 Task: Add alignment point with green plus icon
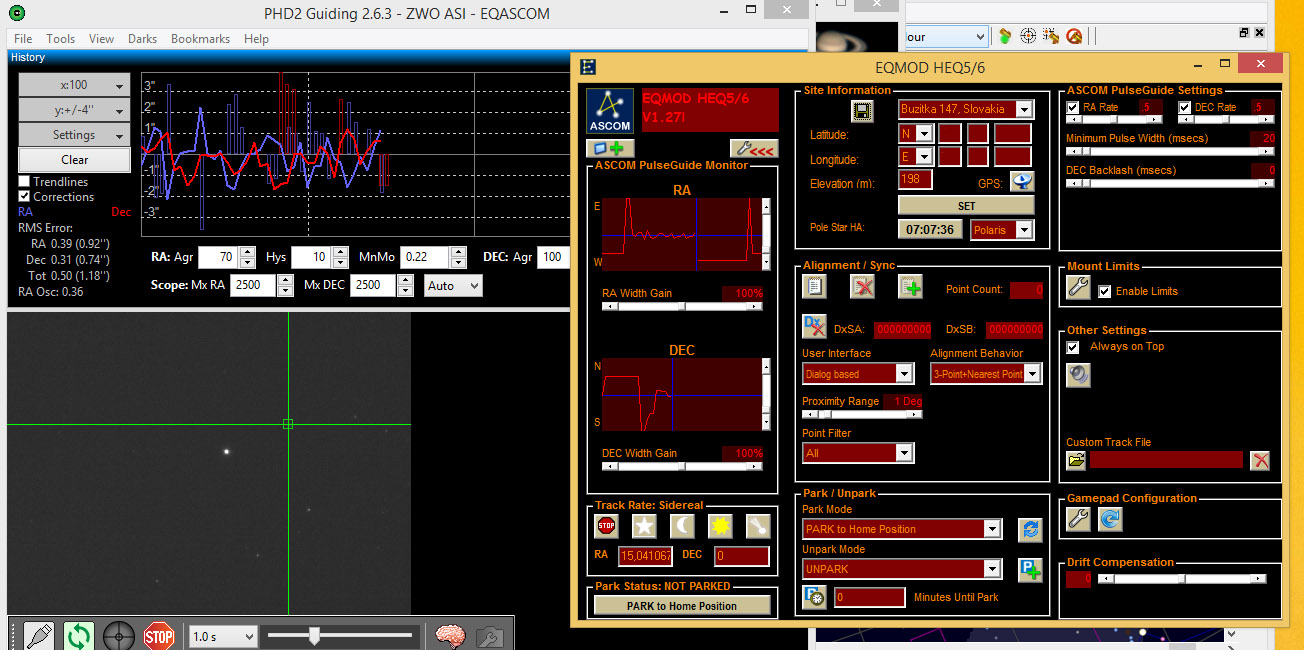point(910,287)
